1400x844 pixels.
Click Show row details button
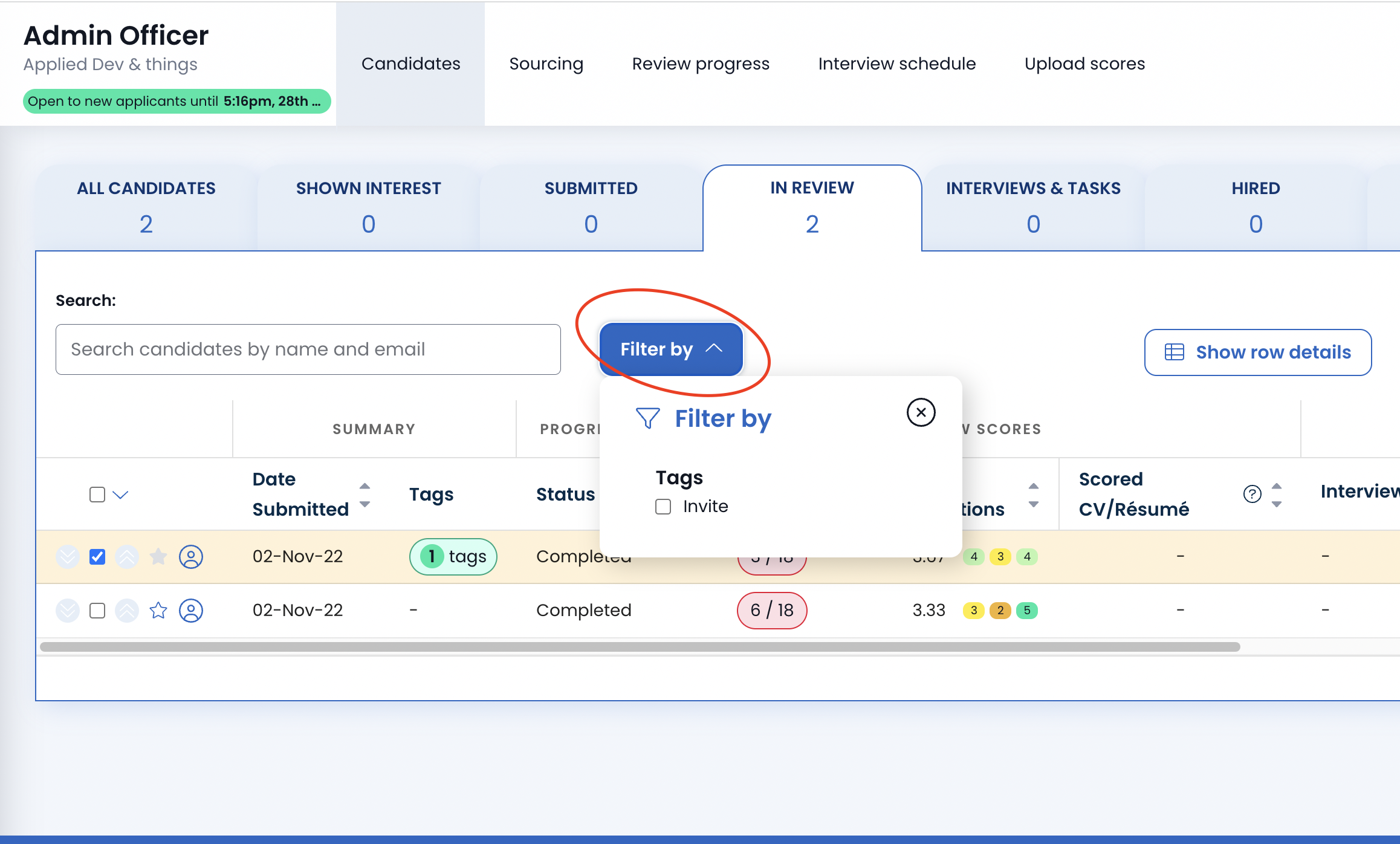point(1257,352)
